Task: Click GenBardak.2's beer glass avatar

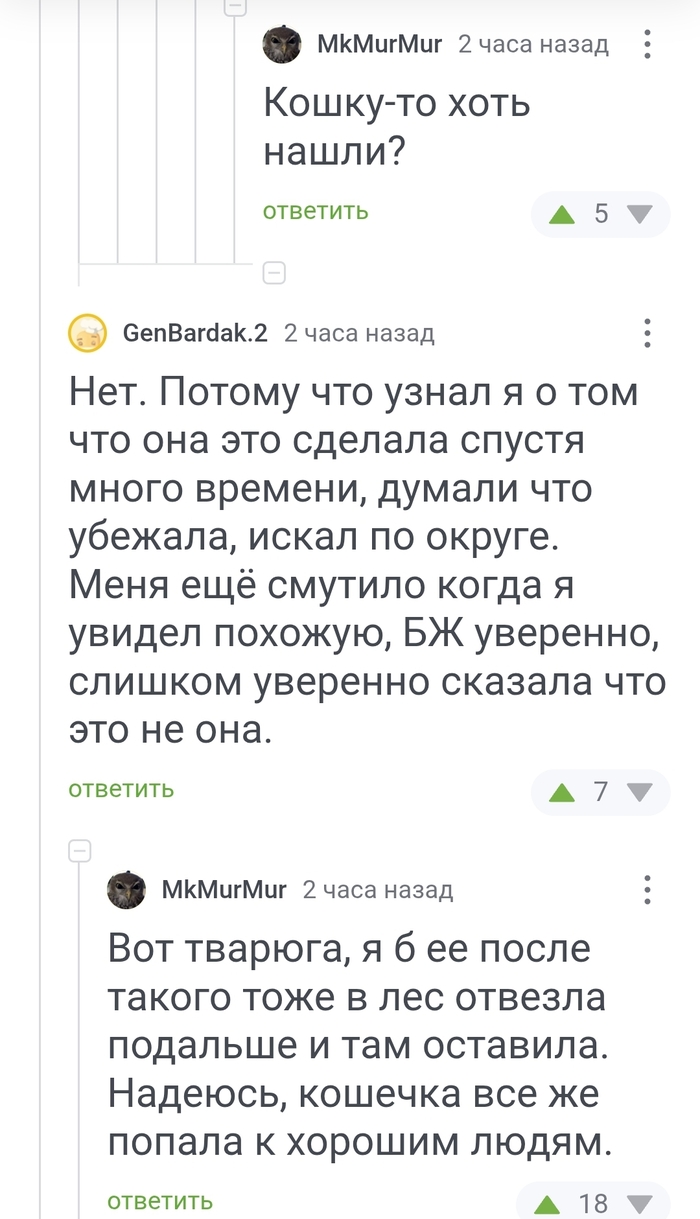Action: click(87, 332)
